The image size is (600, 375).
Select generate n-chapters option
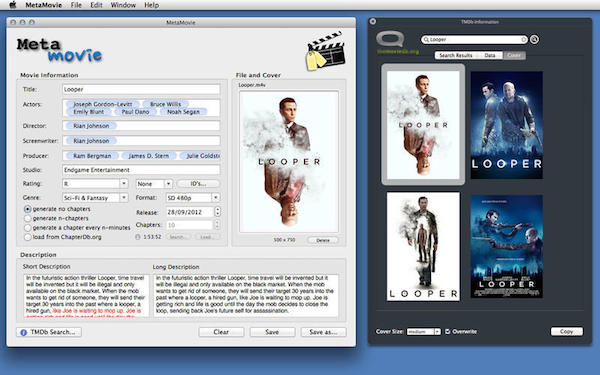tap(28, 218)
